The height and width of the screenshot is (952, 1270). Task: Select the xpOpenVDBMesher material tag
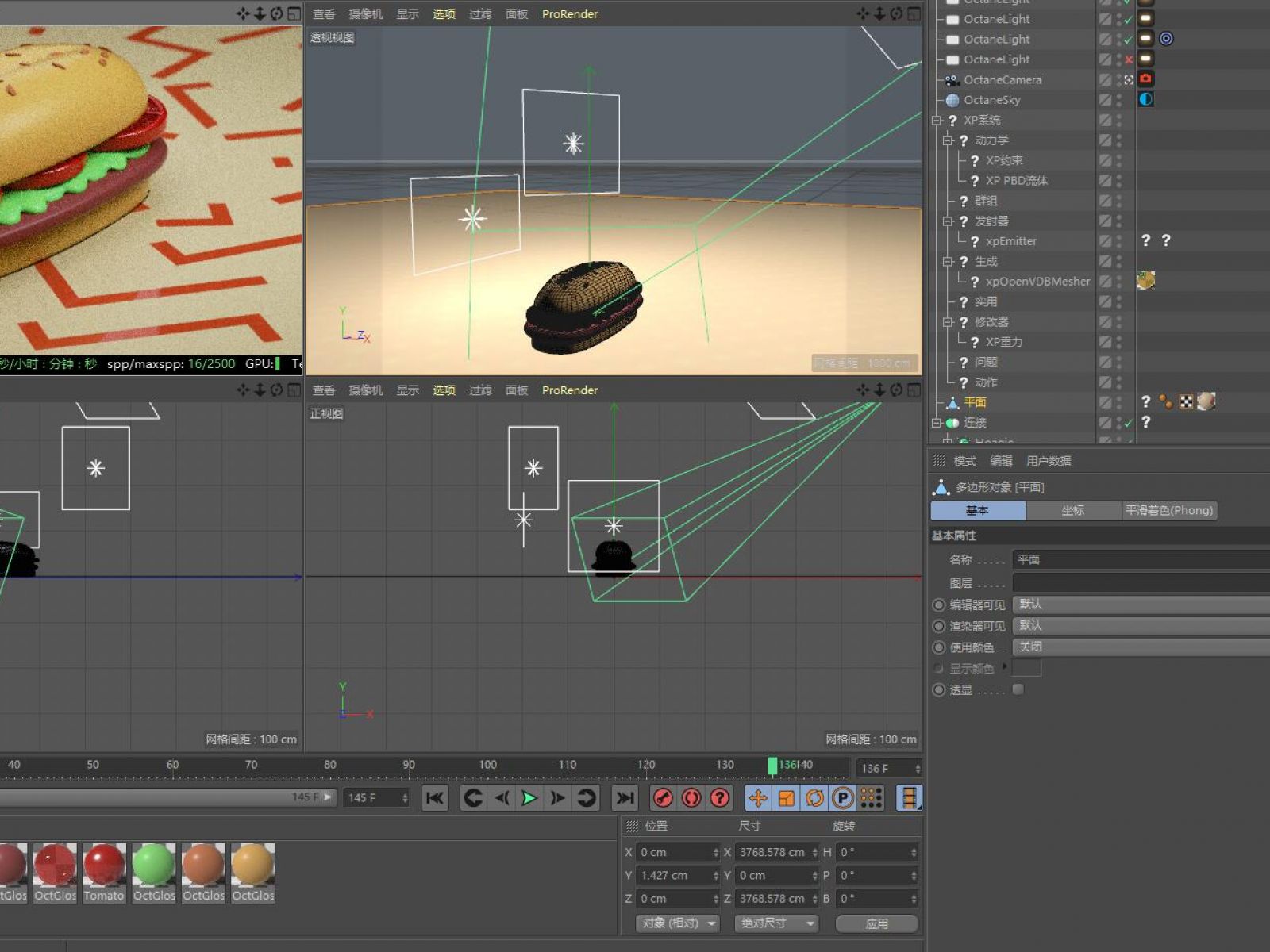[x=1145, y=280]
